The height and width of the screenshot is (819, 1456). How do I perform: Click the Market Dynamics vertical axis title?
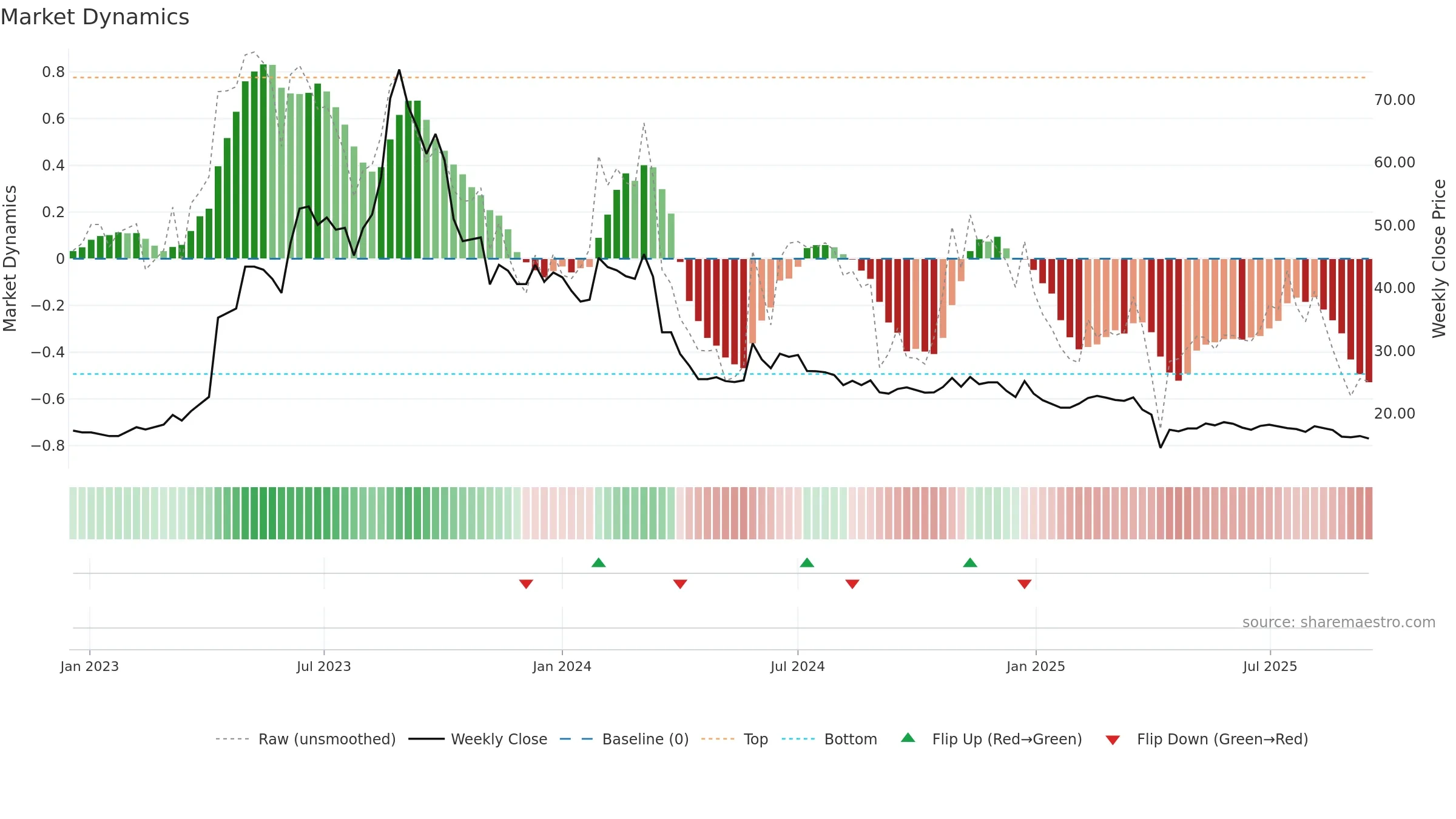tap(10, 258)
